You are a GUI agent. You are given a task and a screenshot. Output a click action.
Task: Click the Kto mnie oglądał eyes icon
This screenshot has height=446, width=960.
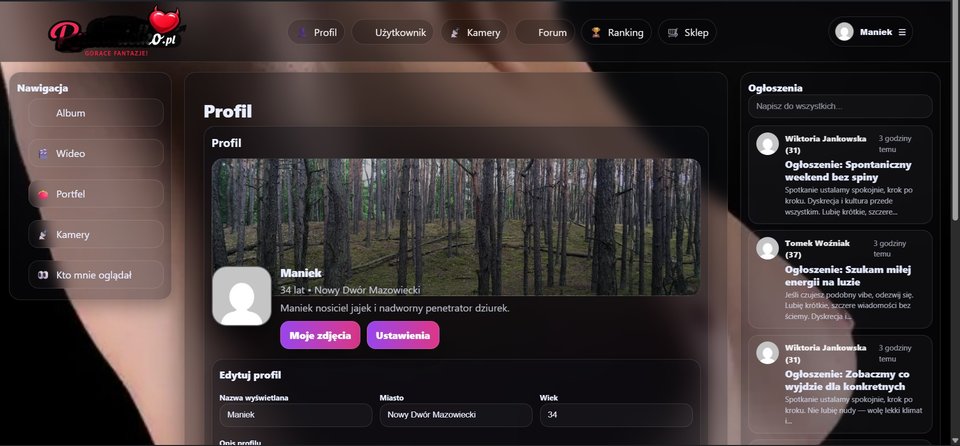[x=43, y=275]
